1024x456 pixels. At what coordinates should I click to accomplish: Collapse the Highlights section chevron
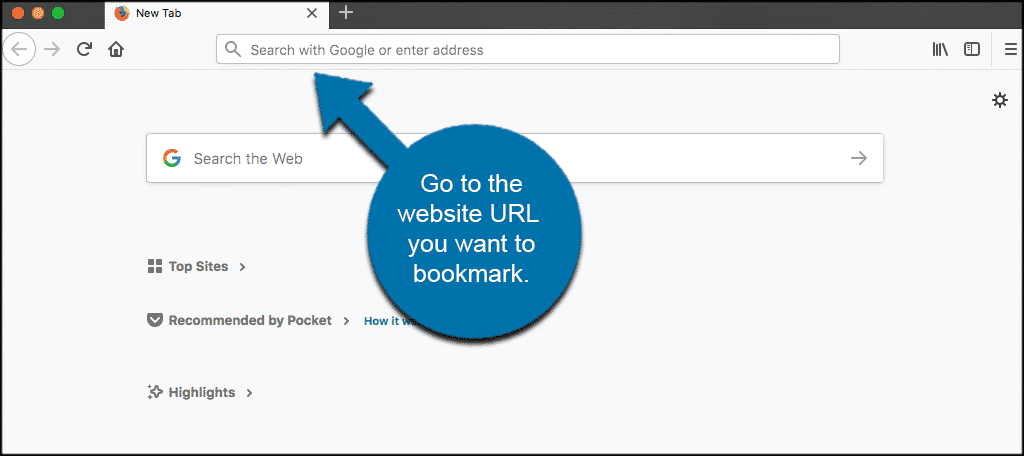[x=249, y=393]
